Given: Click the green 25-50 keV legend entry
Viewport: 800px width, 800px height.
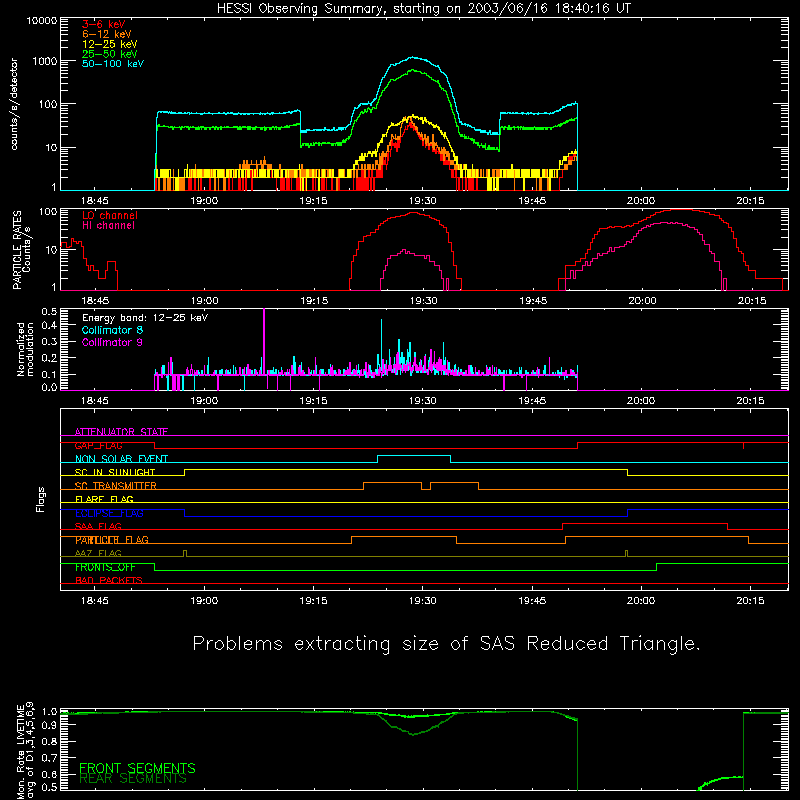Looking at the screenshot, I should pos(110,54).
